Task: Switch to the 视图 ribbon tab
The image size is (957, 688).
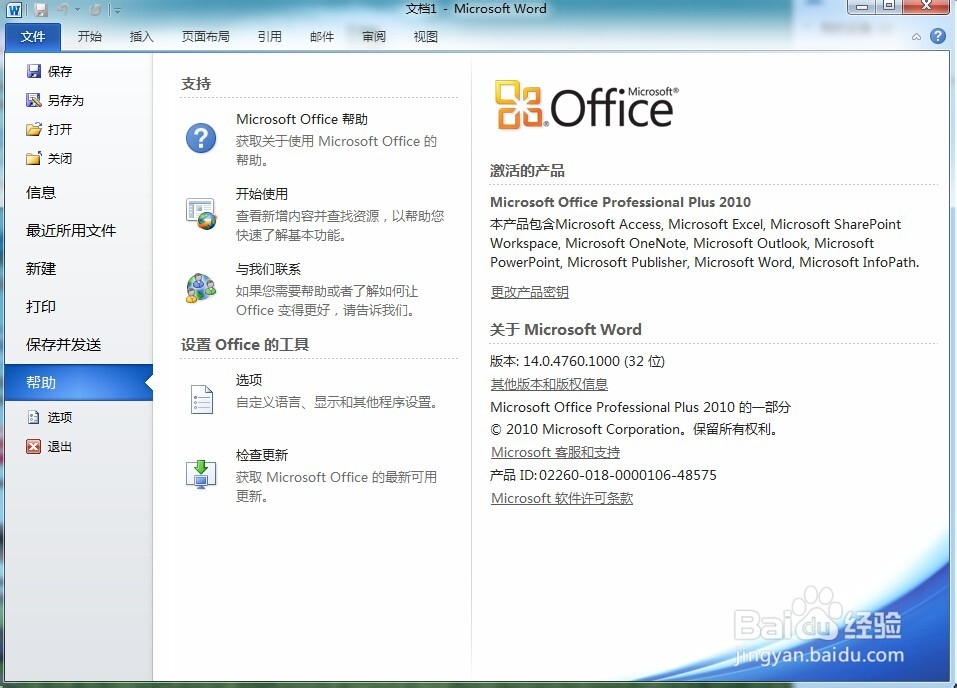Action: (425, 37)
